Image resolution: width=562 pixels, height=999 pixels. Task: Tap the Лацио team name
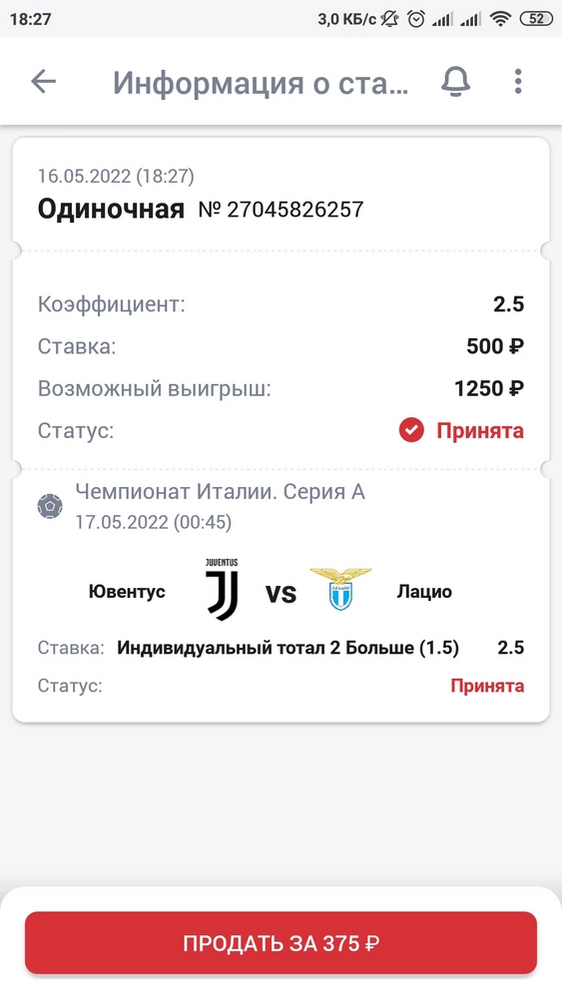pos(424,591)
